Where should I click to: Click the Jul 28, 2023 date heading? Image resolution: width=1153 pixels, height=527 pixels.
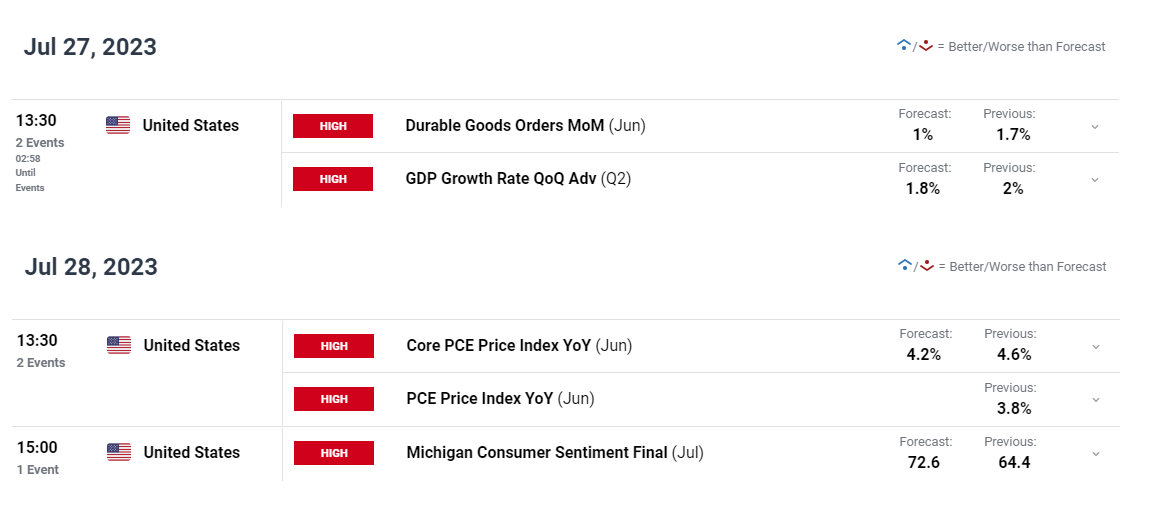coord(91,267)
